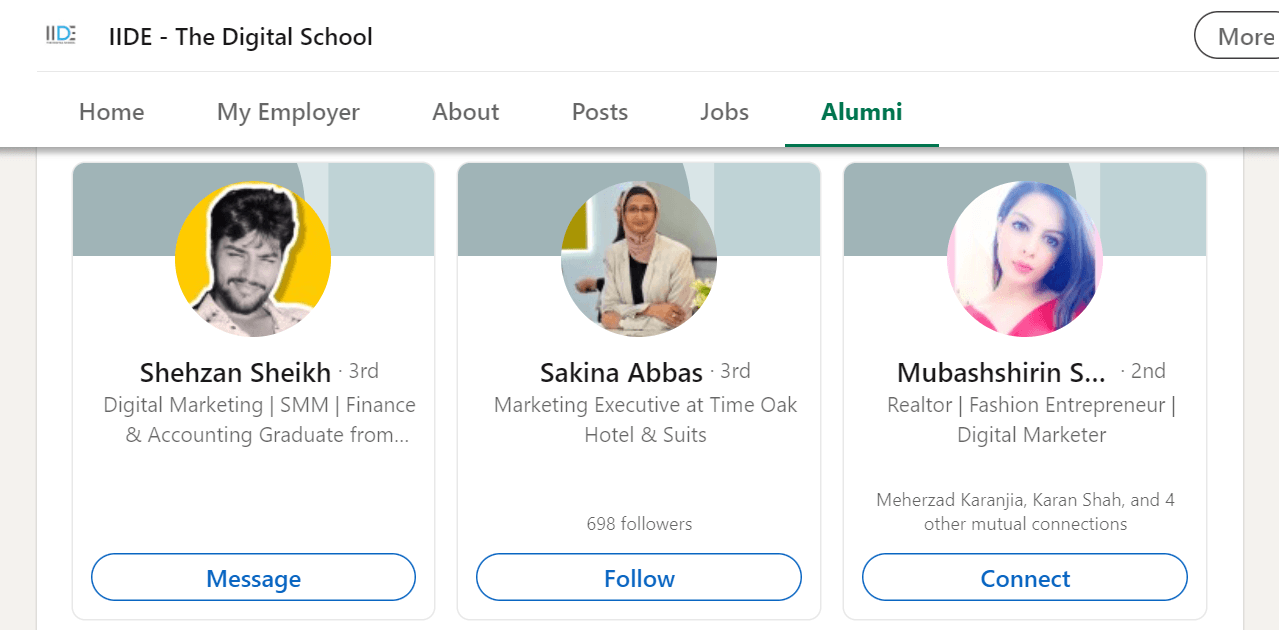The image size is (1279, 630).
Task: Open Mubashshirin's profile photo
Action: click(1024, 259)
